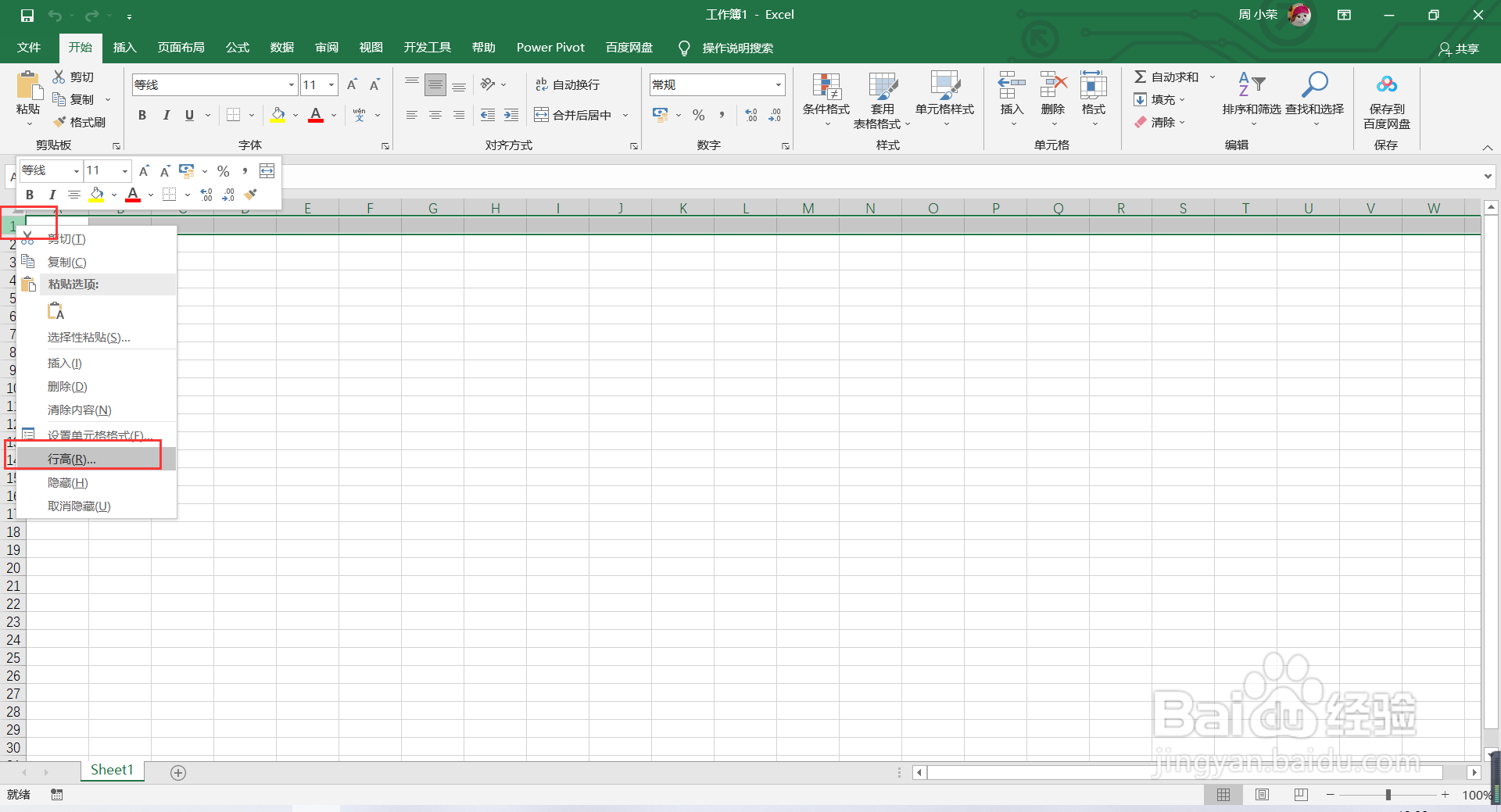This screenshot has width=1501, height=812.
Task: Toggle Wrap Text (自动换行)
Action: [568, 84]
